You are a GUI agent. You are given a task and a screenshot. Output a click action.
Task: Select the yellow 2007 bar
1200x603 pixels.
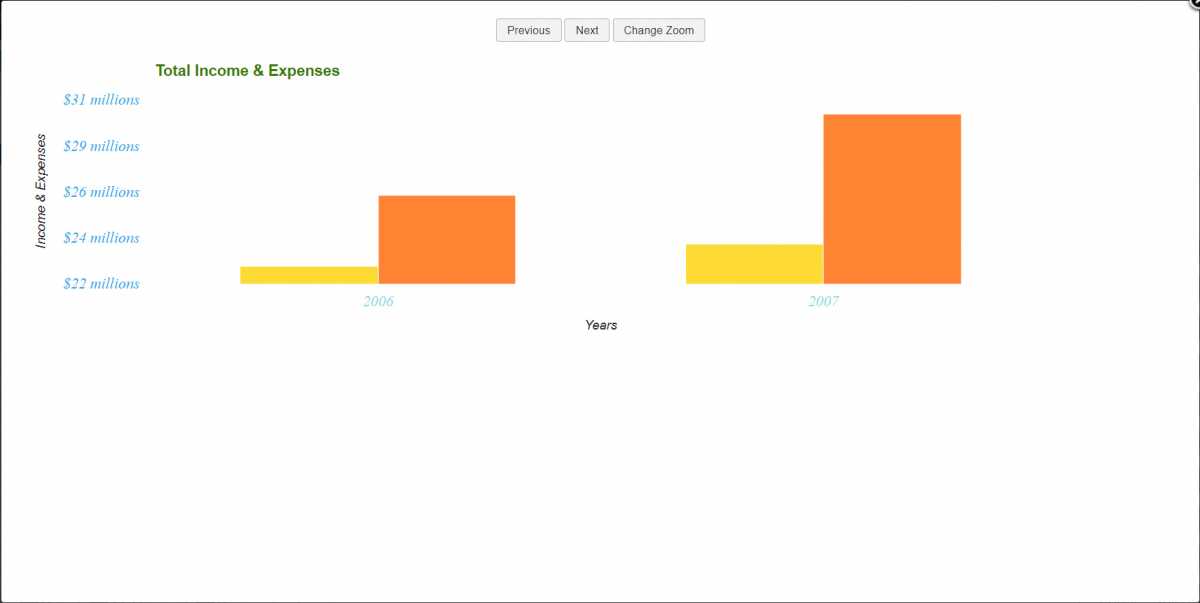pos(754,264)
